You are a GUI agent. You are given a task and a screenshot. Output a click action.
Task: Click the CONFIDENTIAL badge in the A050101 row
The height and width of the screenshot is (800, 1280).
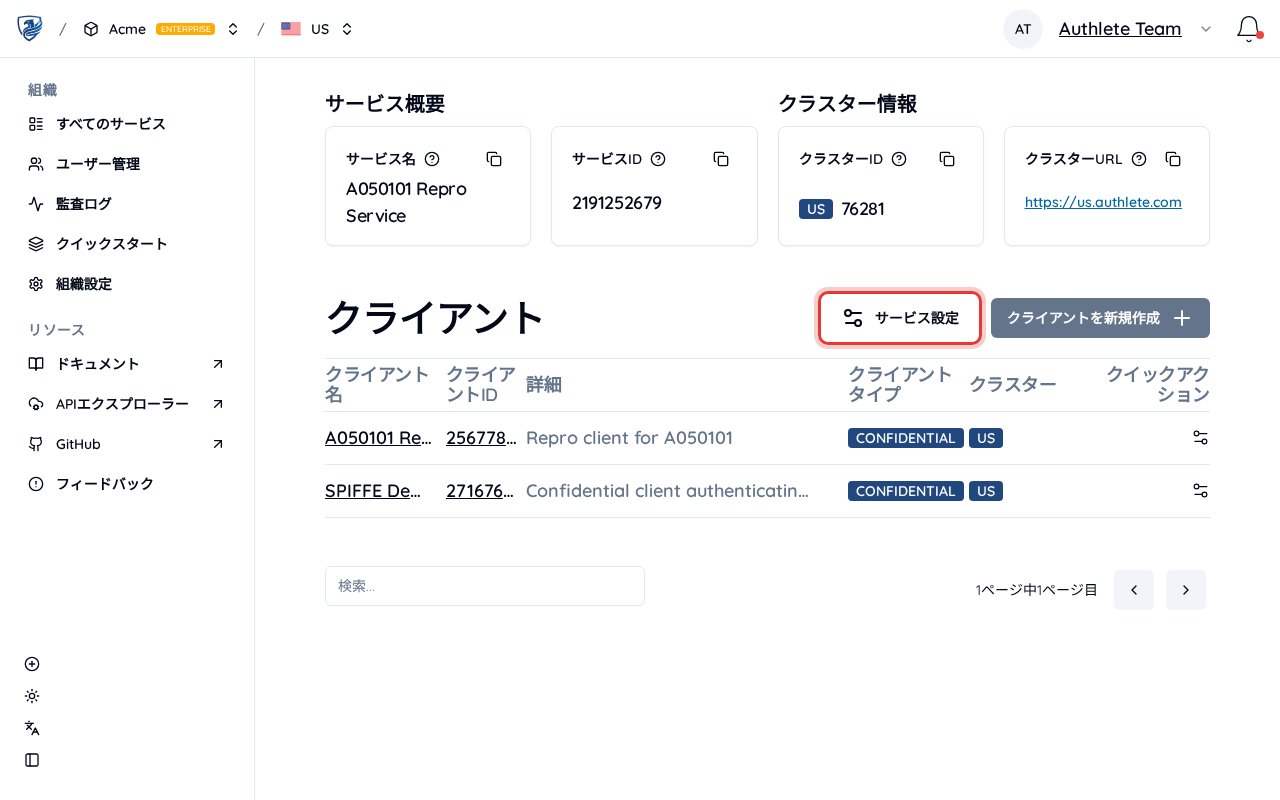point(906,438)
